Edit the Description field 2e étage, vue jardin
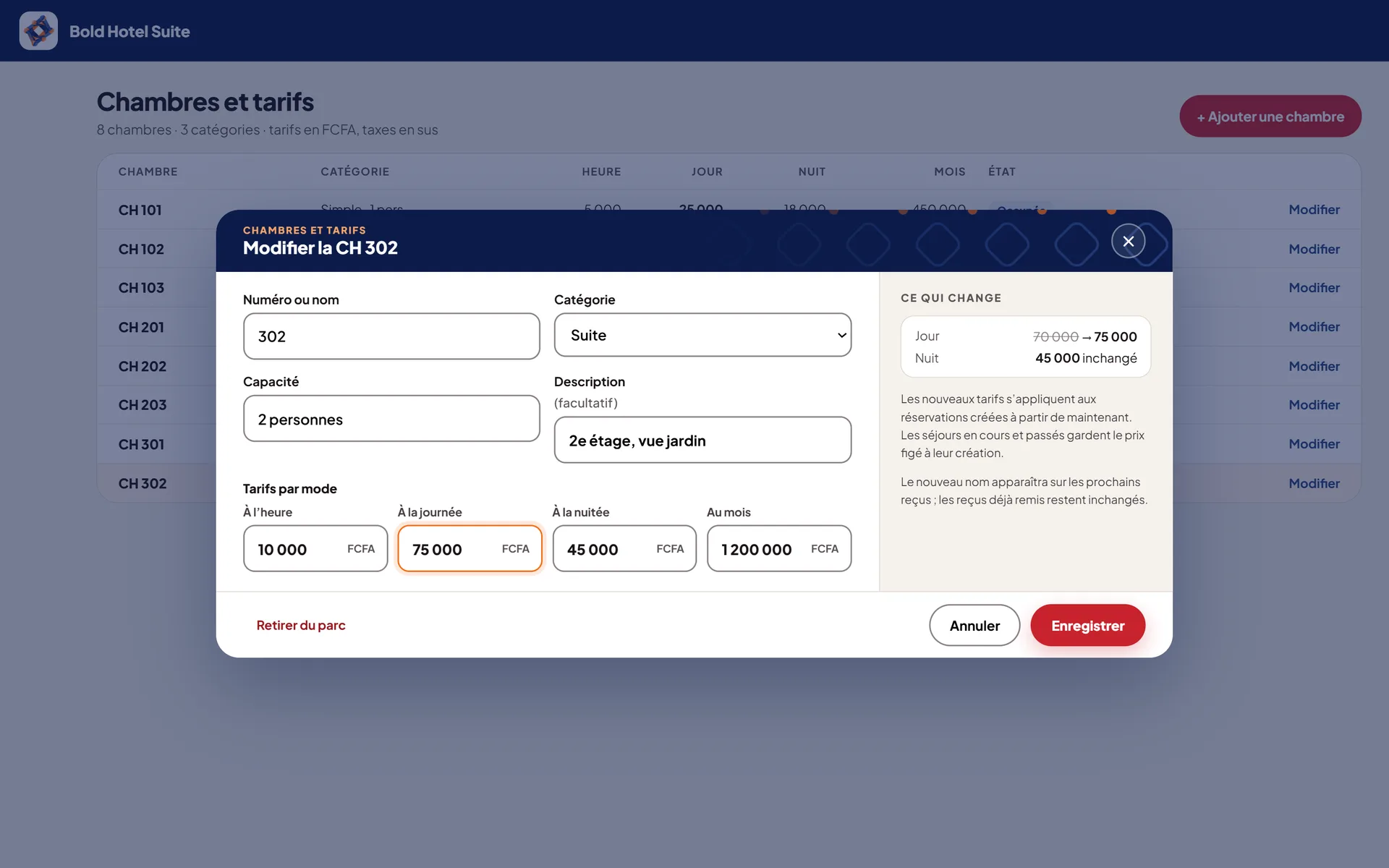The width and height of the screenshot is (1389, 868). (702, 440)
